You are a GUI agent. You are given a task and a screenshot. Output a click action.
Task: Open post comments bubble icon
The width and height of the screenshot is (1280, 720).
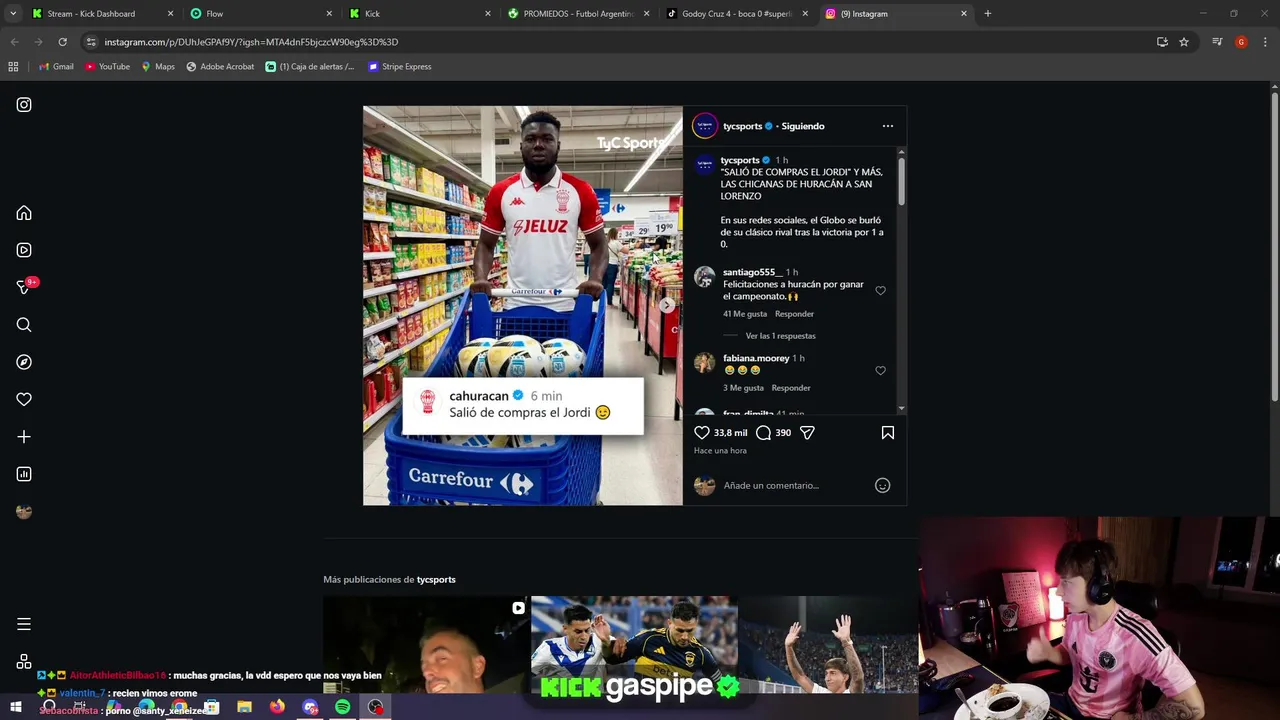763,432
